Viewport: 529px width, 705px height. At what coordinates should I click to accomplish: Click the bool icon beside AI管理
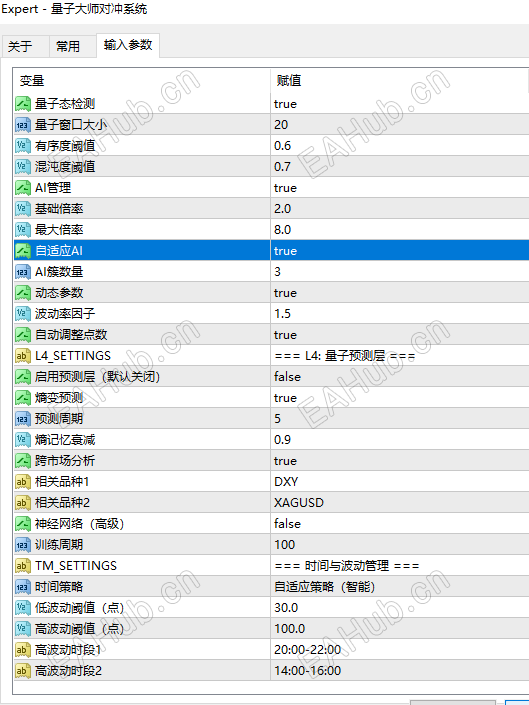22,188
